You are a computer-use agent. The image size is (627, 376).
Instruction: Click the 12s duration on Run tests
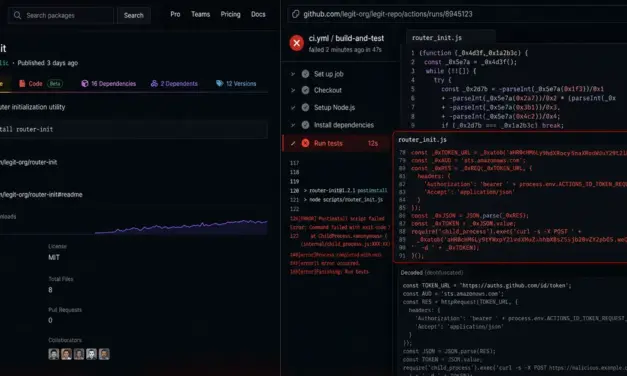coord(373,143)
